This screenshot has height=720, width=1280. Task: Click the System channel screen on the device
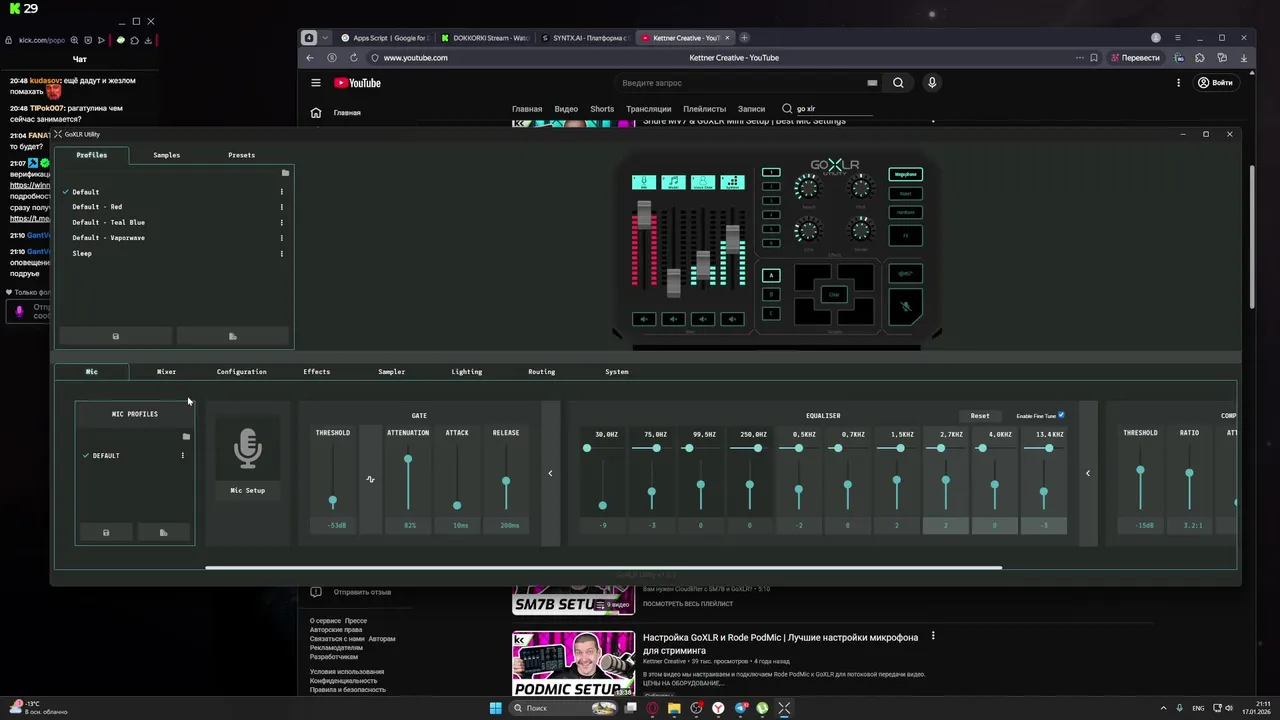coord(732,182)
